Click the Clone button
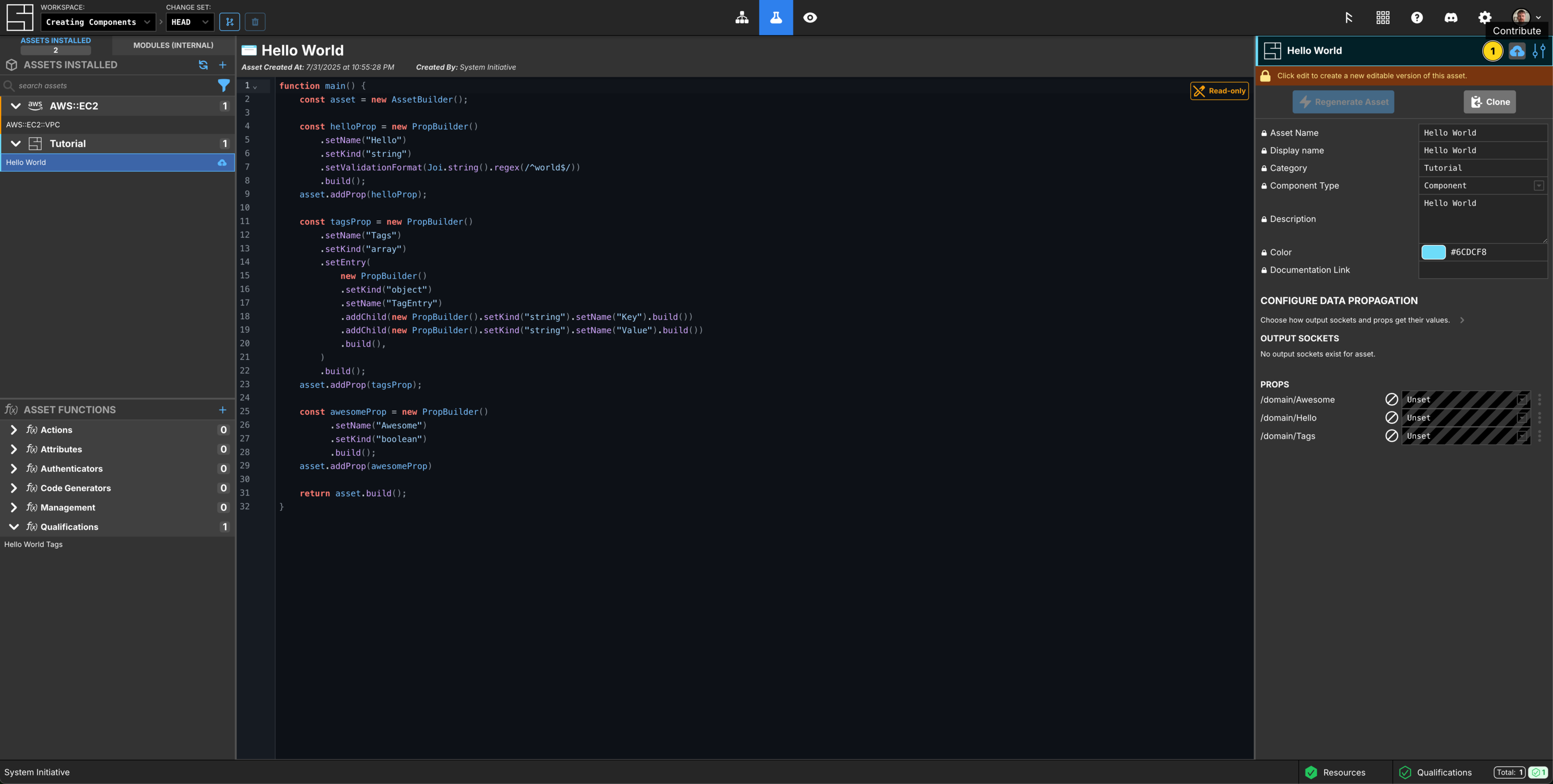The image size is (1553, 784). point(1490,102)
